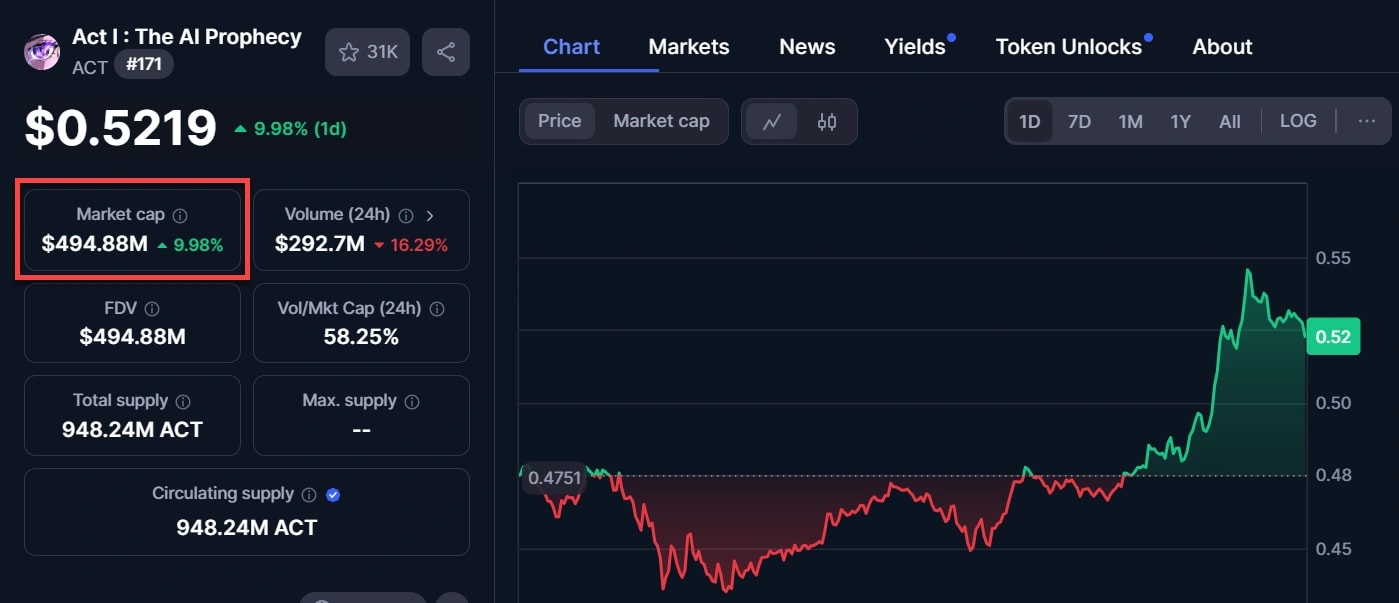This screenshot has height=603, width=1399.
Task: Switch to the candlestick chart icon
Action: pos(827,122)
